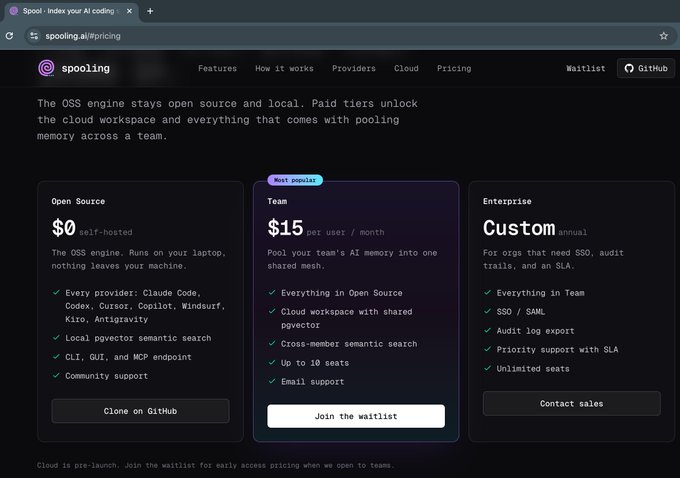Screen dimensions: 680x478
Task: Go to How it works section
Action: click(284, 69)
